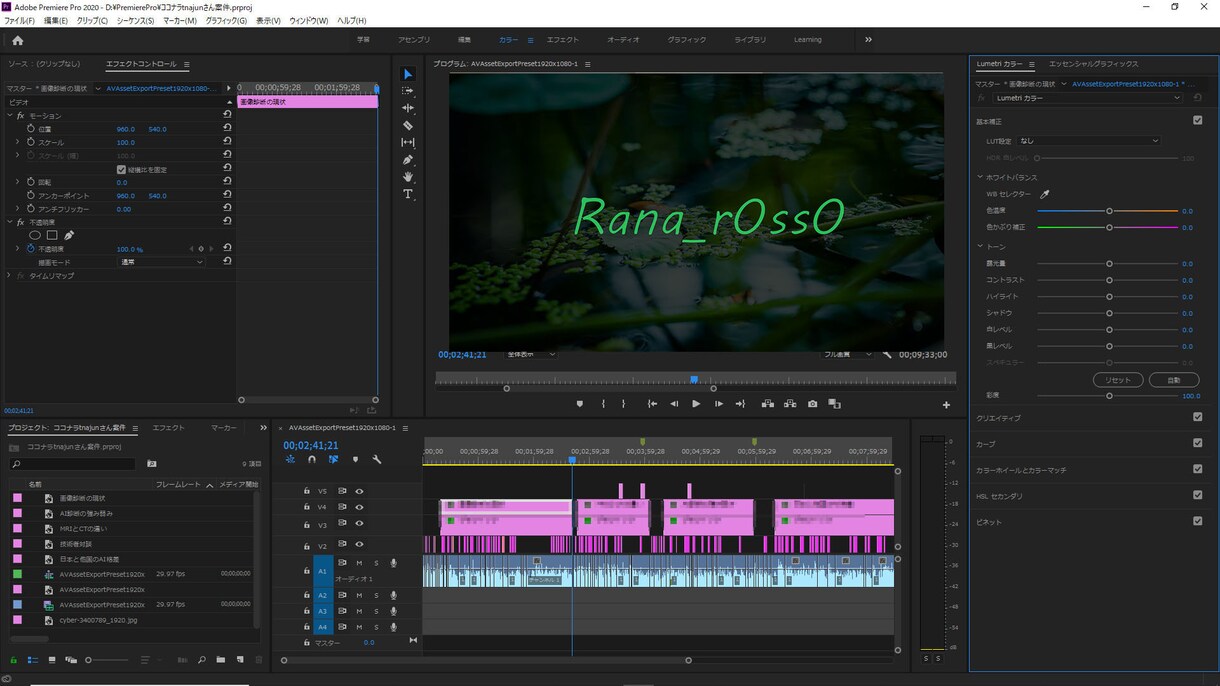Select the Ripple Edit tool
This screenshot has width=1220, height=686.
point(408,108)
